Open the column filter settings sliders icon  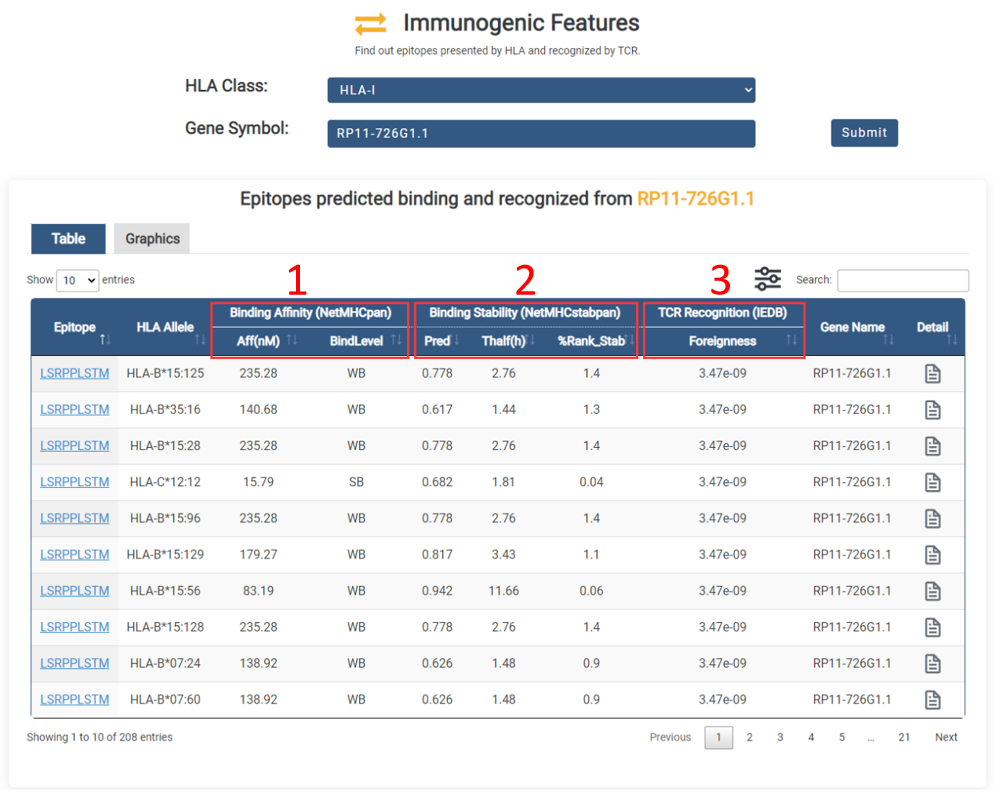coord(768,279)
